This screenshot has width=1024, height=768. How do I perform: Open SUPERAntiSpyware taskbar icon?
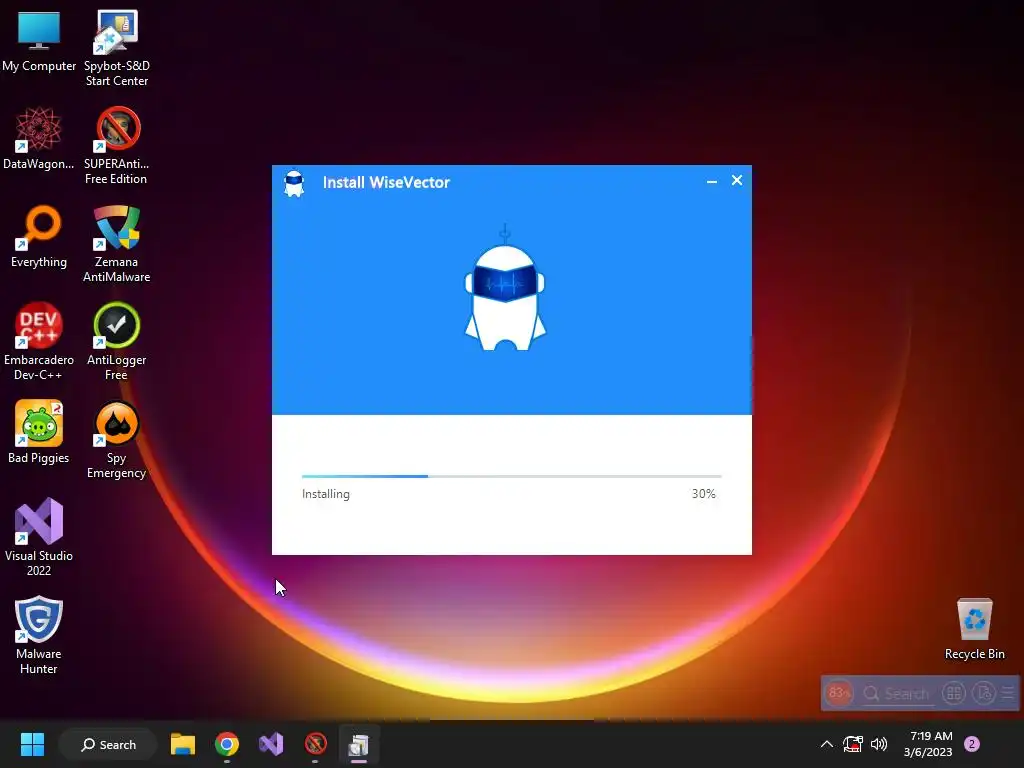[x=315, y=744]
